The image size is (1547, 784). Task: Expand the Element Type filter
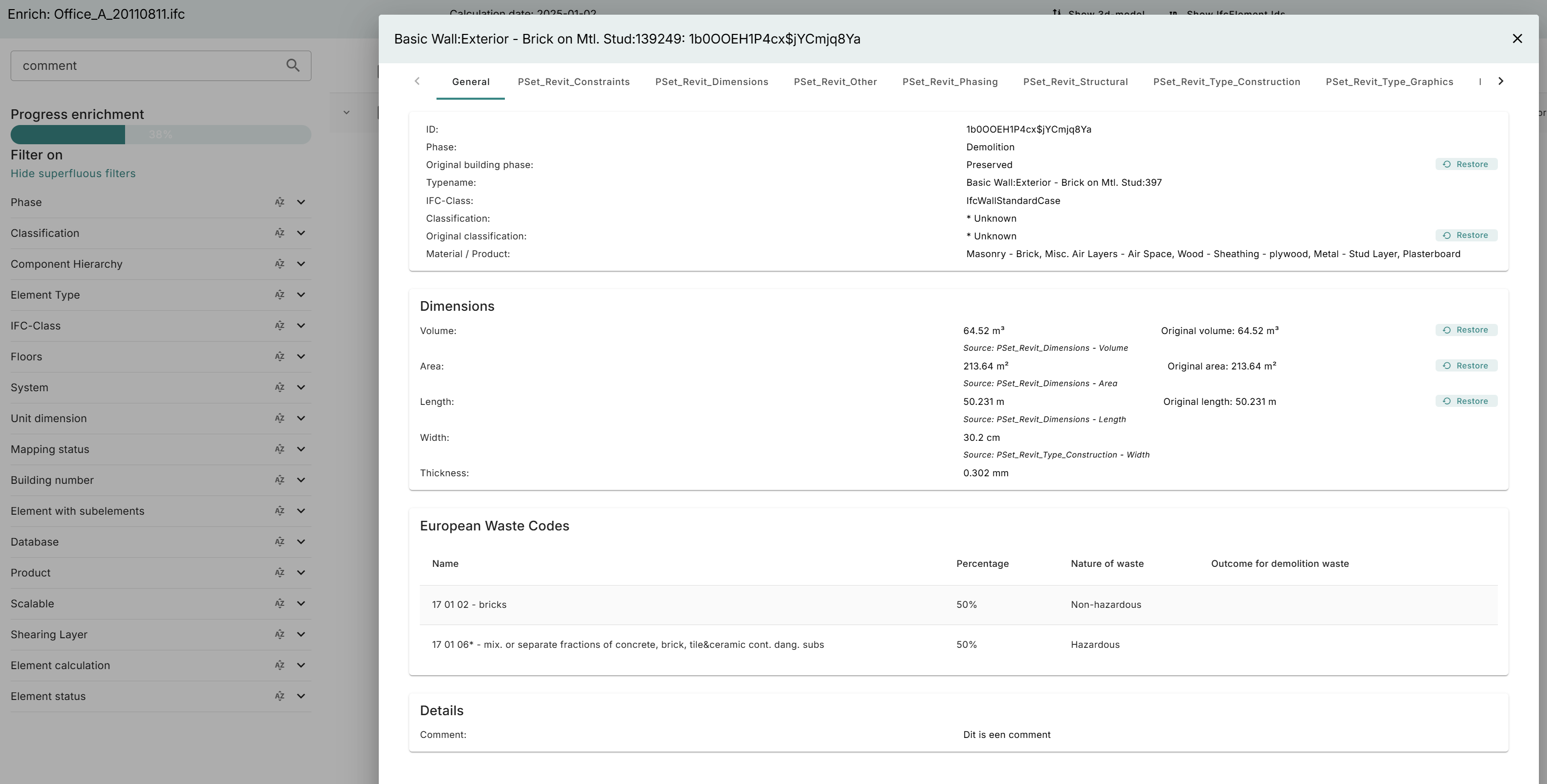[x=301, y=295]
